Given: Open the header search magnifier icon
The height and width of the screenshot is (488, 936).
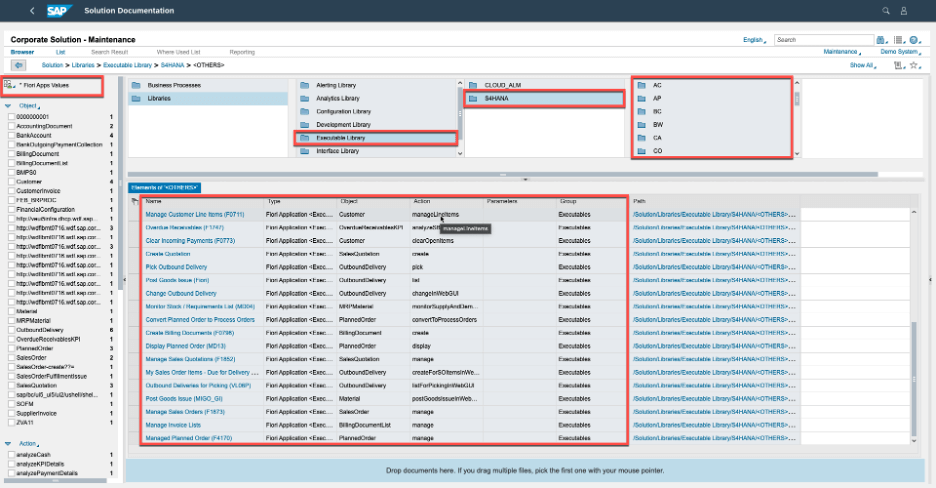Looking at the screenshot, I should [886, 11].
